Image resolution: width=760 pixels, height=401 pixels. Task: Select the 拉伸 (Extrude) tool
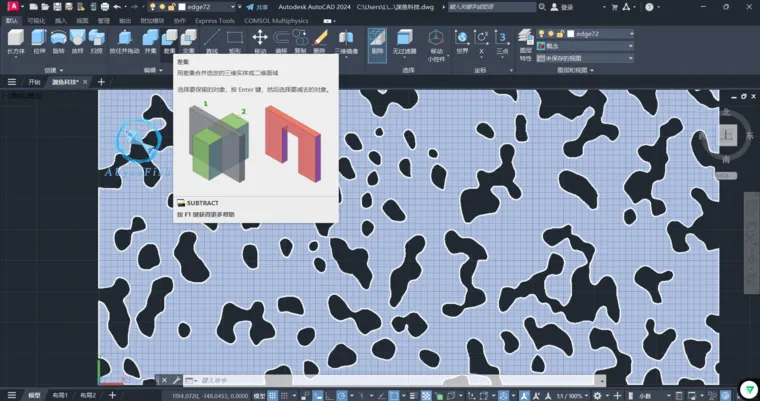pos(39,41)
